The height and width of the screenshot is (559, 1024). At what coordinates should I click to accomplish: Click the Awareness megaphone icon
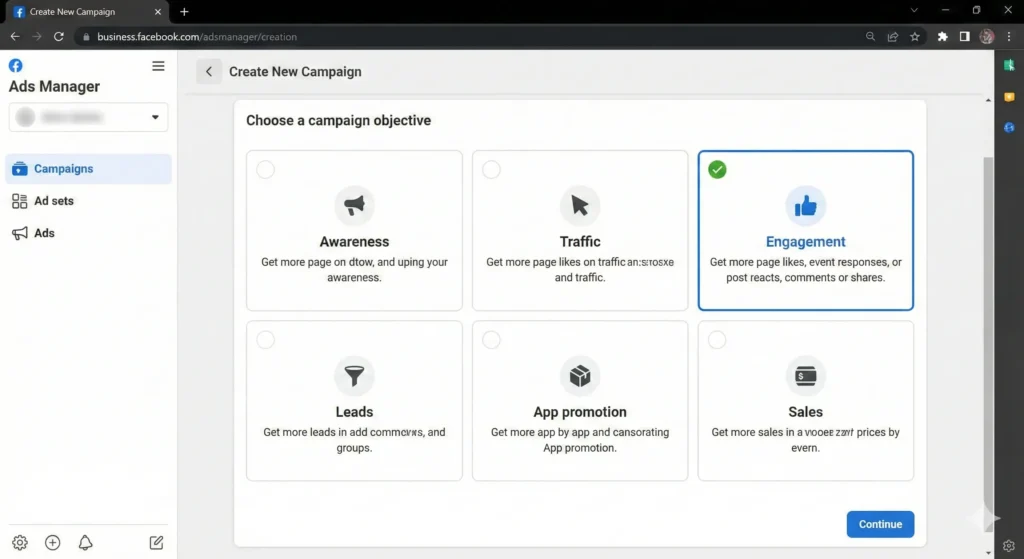coord(354,206)
